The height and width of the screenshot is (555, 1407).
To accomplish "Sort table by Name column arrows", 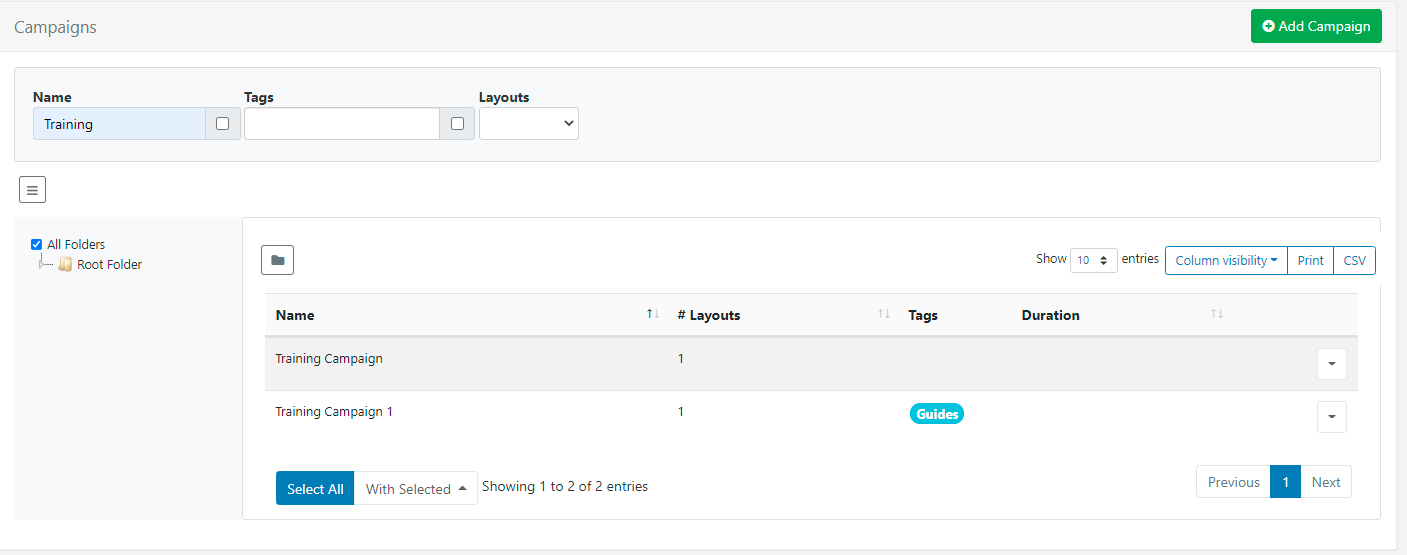I will click(x=653, y=314).
